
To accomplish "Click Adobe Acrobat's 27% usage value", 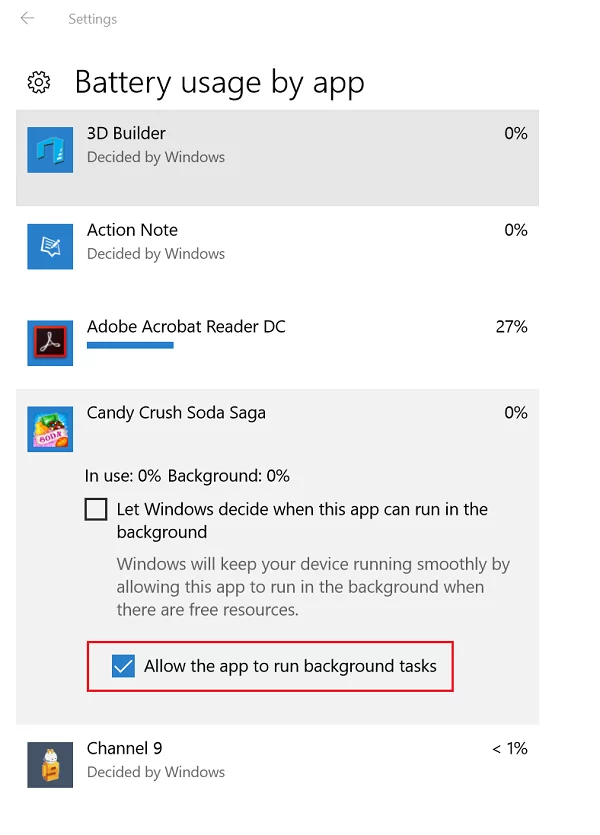I will pos(511,326).
